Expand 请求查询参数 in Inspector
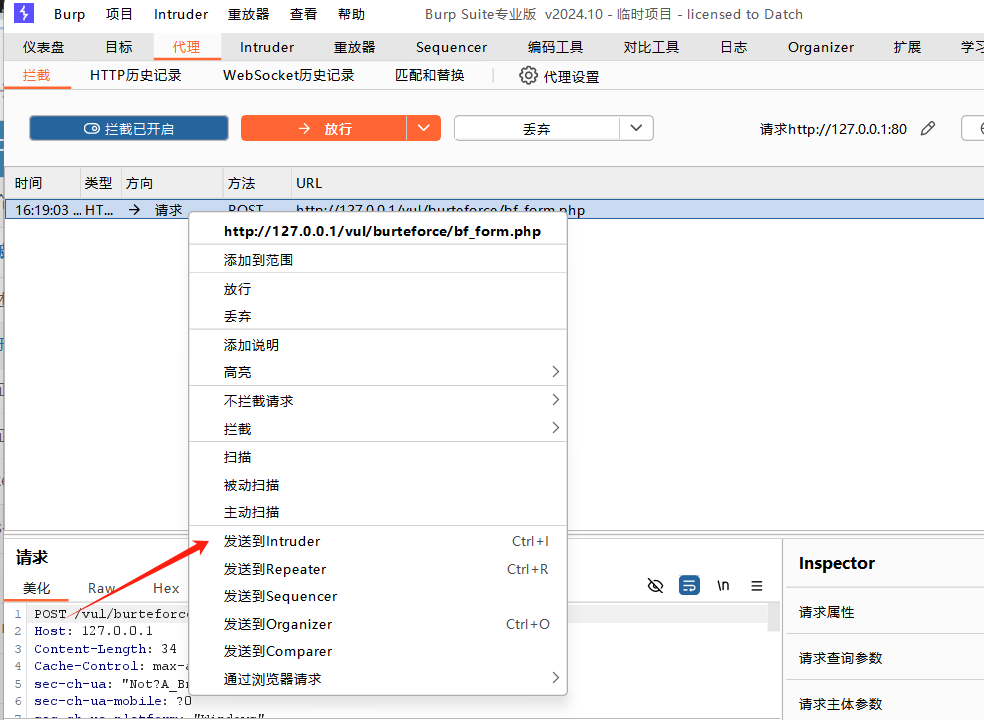 [841, 658]
